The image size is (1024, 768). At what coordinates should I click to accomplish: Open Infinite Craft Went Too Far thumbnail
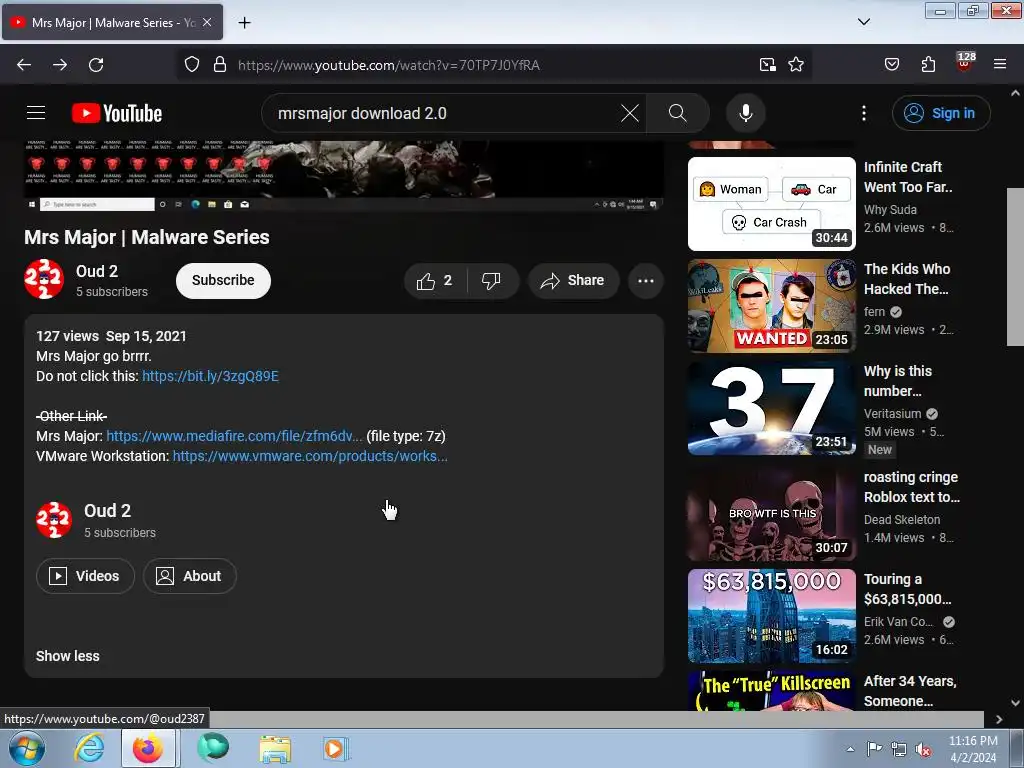coord(771,204)
